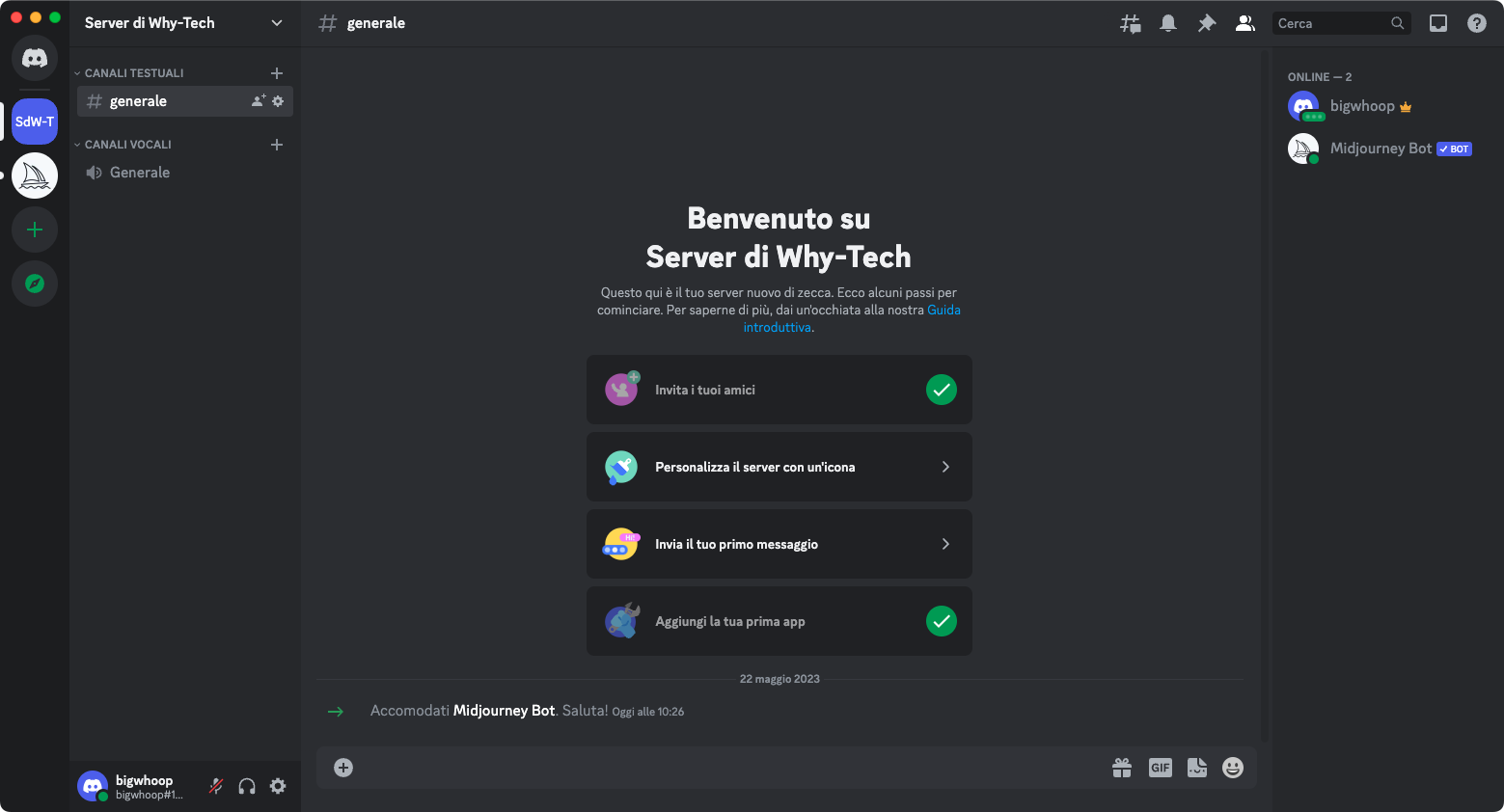The image size is (1504, 812).
Task: Create a voice channel via plus icon
Action: pos(277,145)
